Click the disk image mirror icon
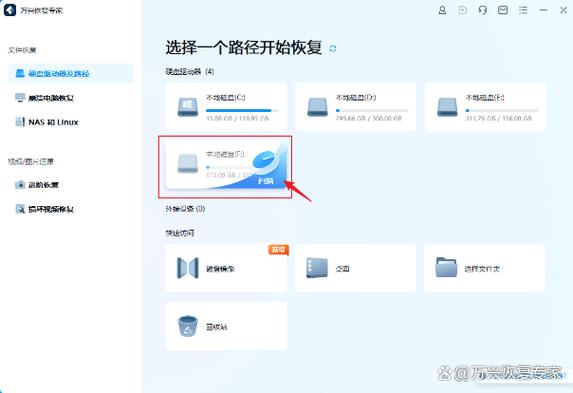The width and height of the screenshot is (573, 393). tap(188, 268)
